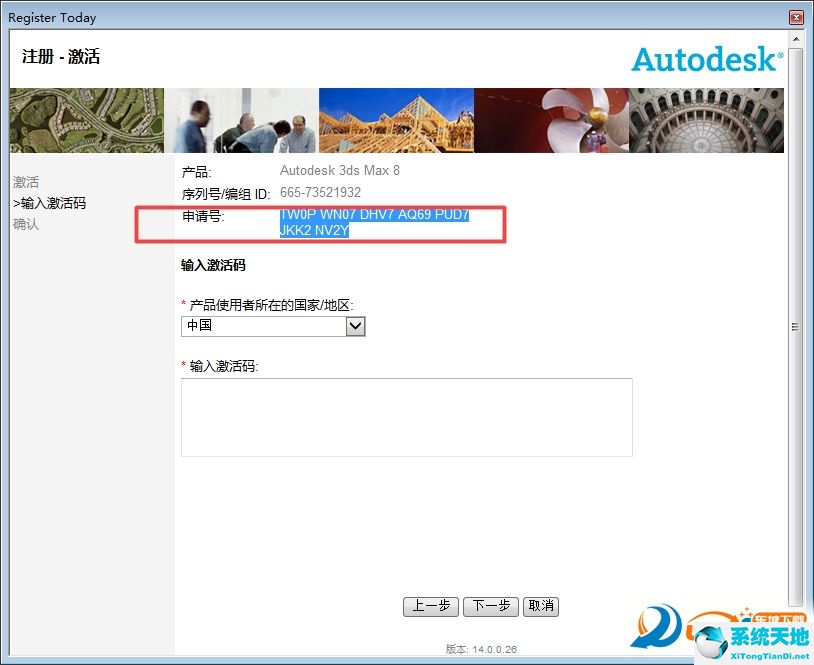Click the Autodesk logo
The width and height of the screenshot is (814, 665).
pos(707,59)
